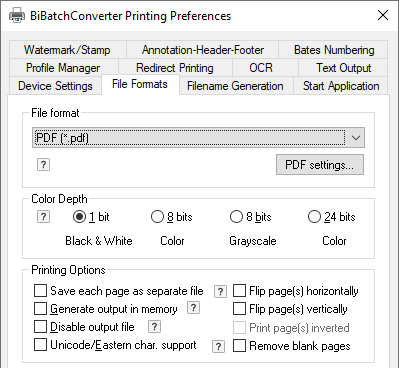The image size is (399, 368).
Task: Open help for Save each page as separate file
Action: (220, 292)
